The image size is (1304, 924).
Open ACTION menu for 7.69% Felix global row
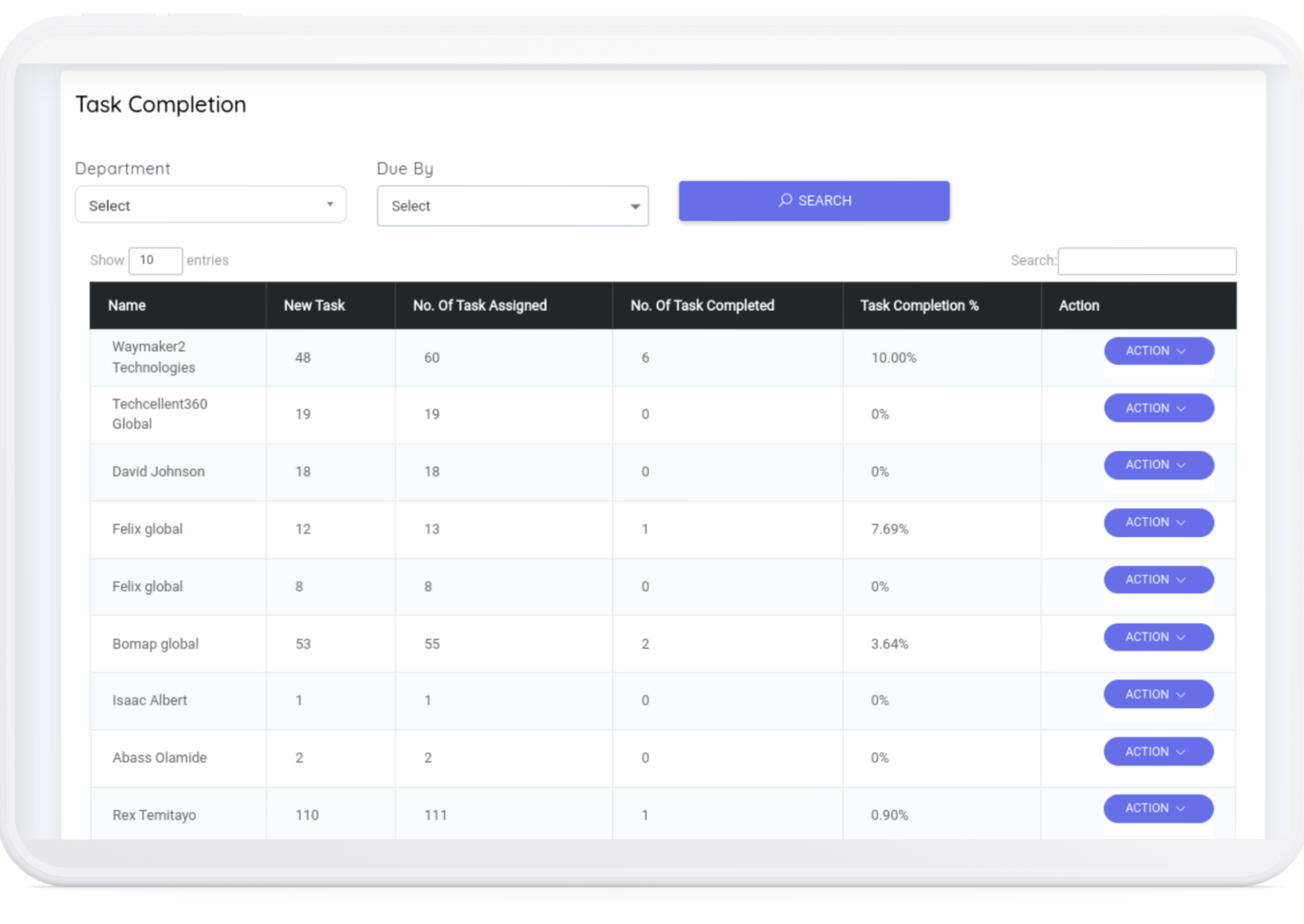tap(1158, 522)
